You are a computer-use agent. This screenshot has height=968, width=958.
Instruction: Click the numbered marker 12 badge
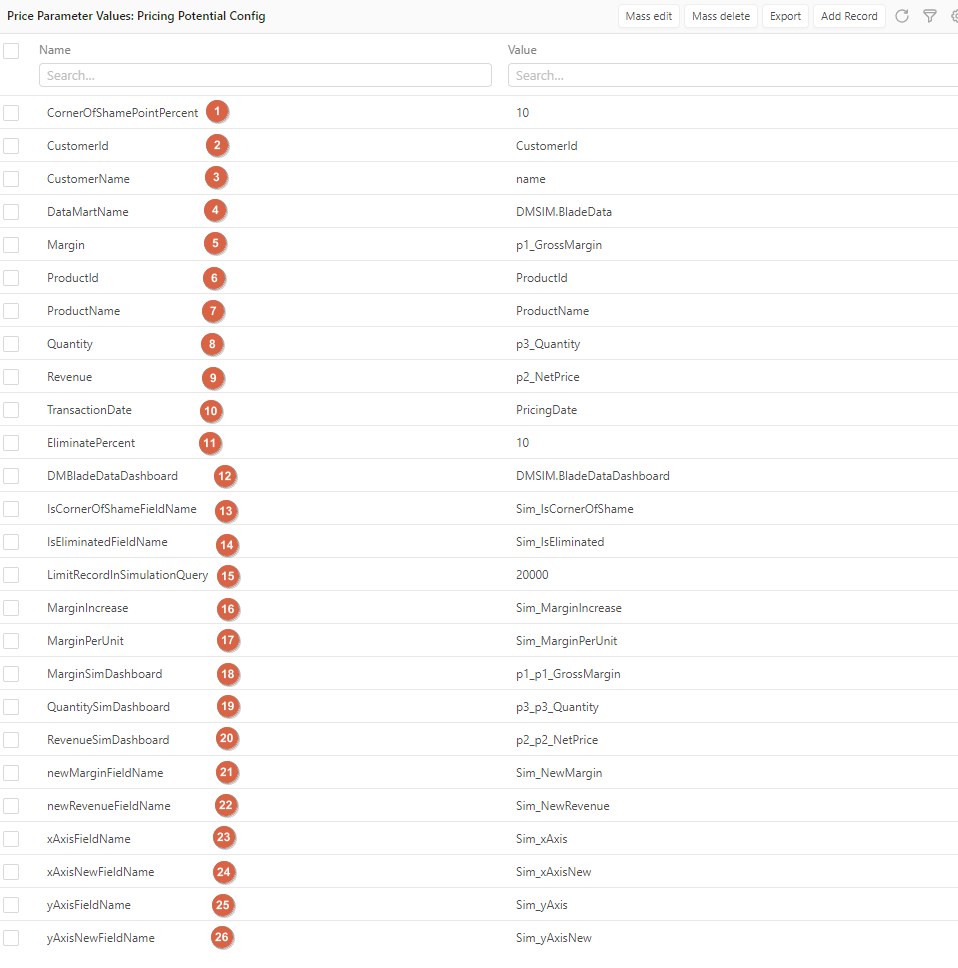225,476
